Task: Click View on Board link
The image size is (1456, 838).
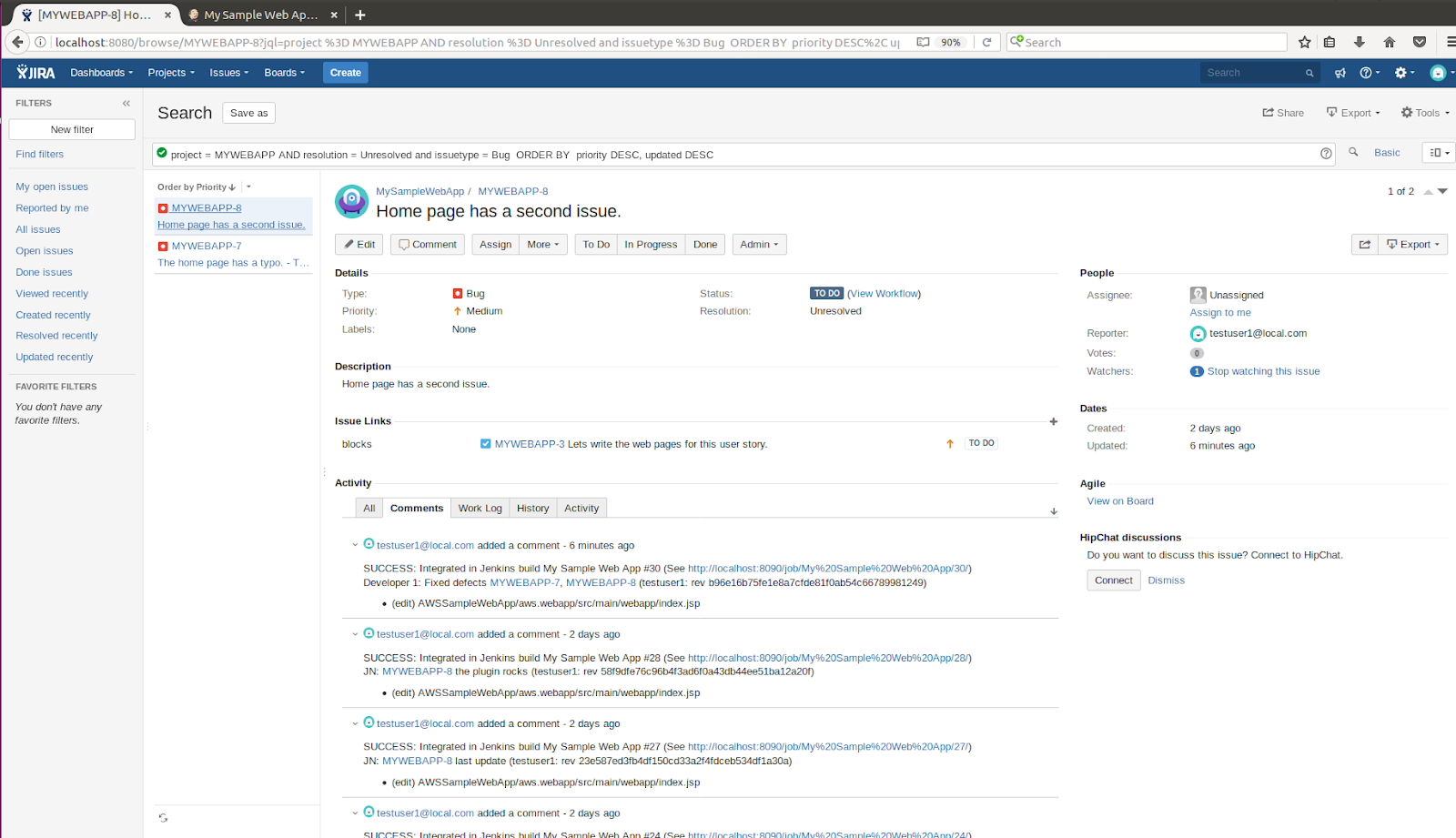Action: point(1120,501)
